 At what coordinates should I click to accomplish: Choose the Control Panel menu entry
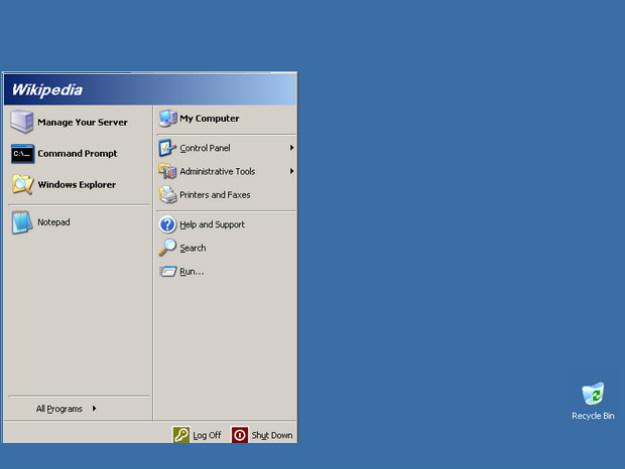pos(226,148)
